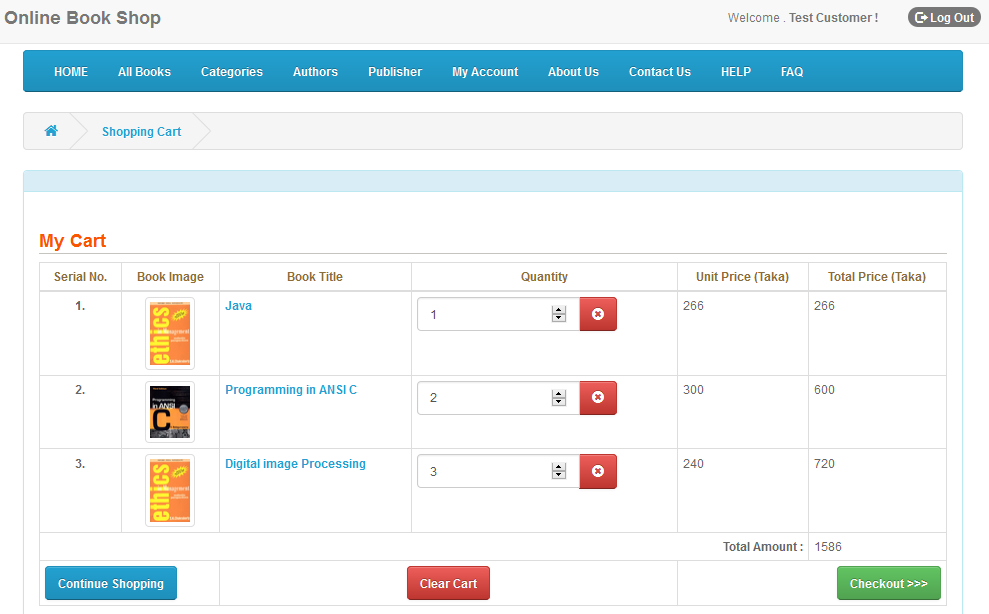This screenshot has width=989, height=614.
Task: Remove Digital image Processing via red X
Action: [598, 471]
